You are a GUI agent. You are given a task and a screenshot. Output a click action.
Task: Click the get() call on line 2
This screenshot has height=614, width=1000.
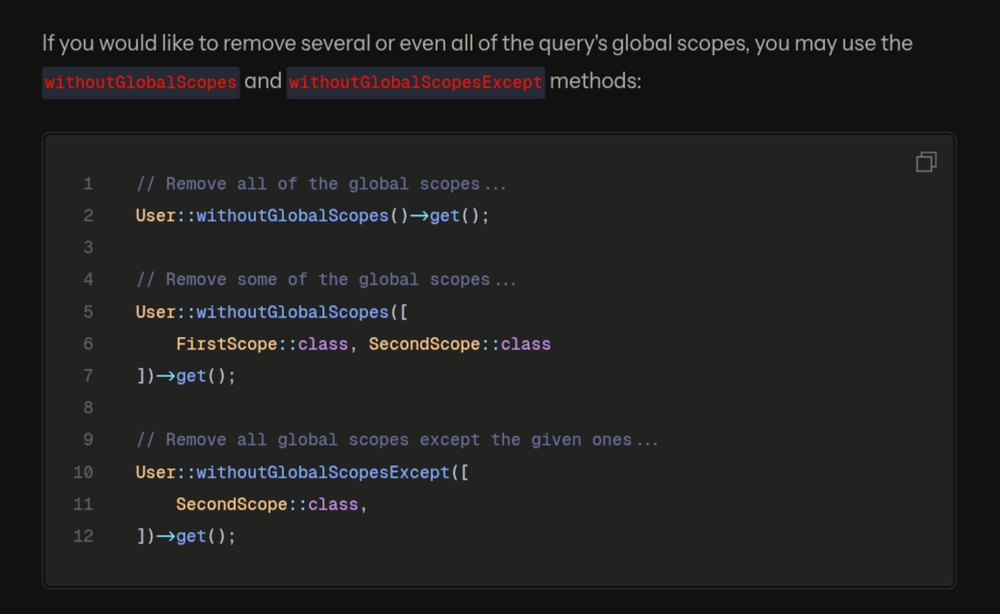450,216
